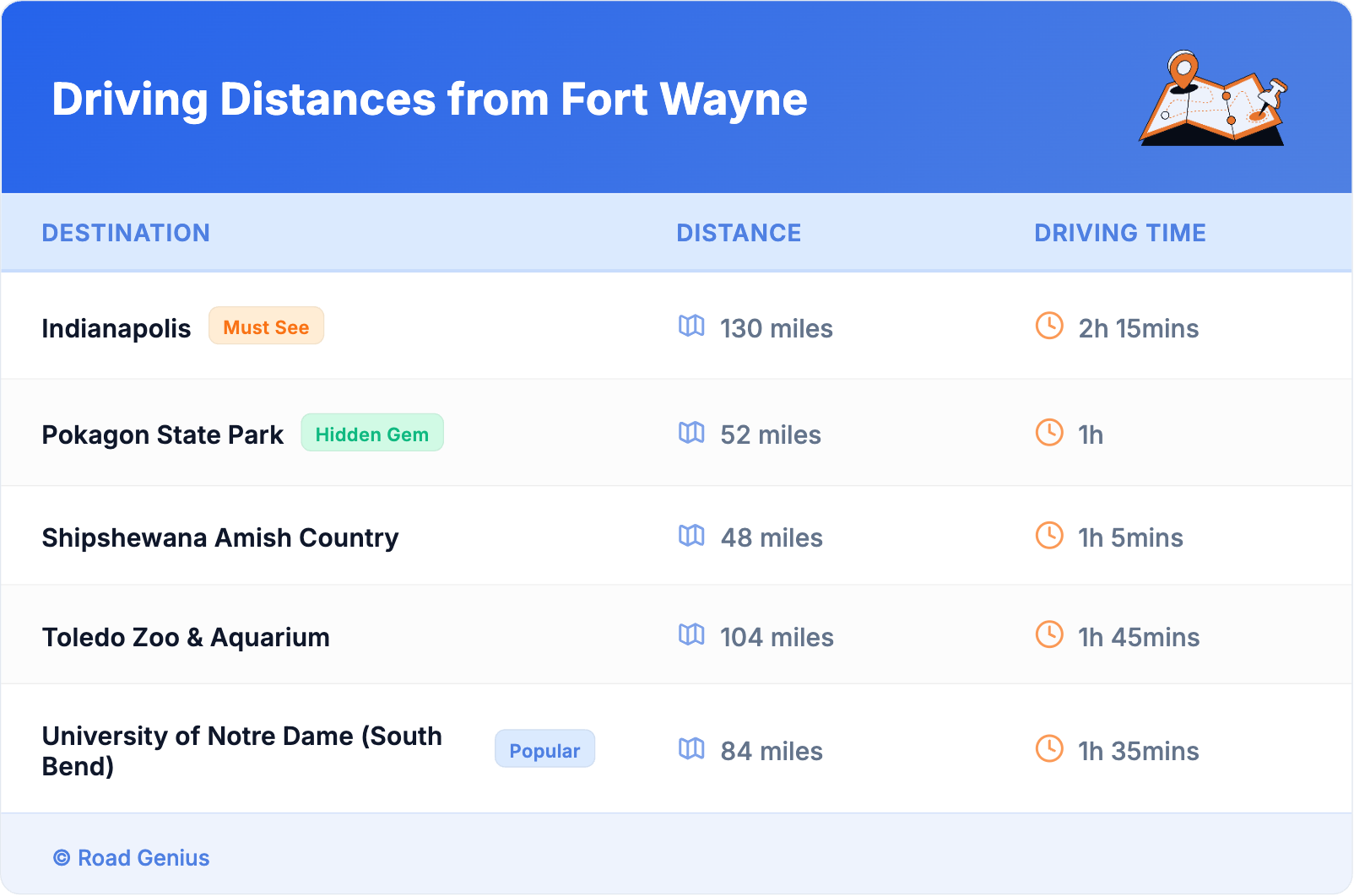Viewport: 1354px width, 896px height.
Task: Click the map icon beside 104 miles
Action: click(x=691, y=634)
